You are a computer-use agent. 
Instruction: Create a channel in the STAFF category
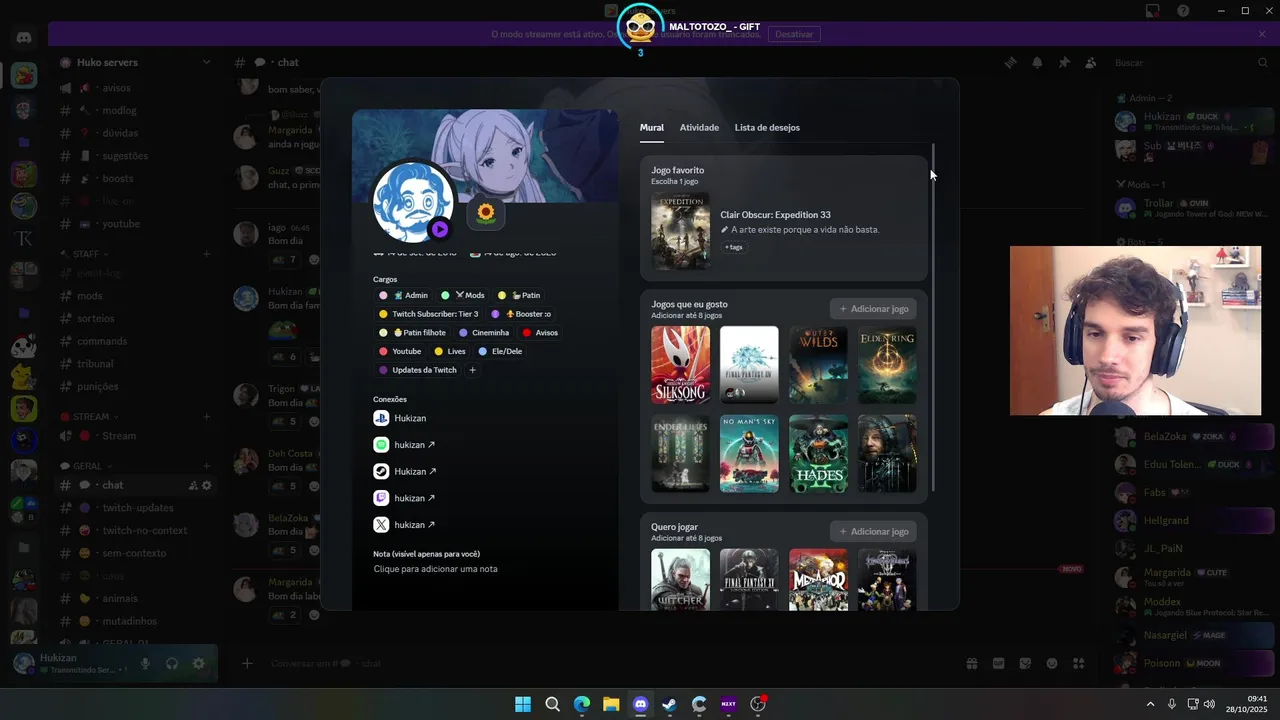(207, 254)
